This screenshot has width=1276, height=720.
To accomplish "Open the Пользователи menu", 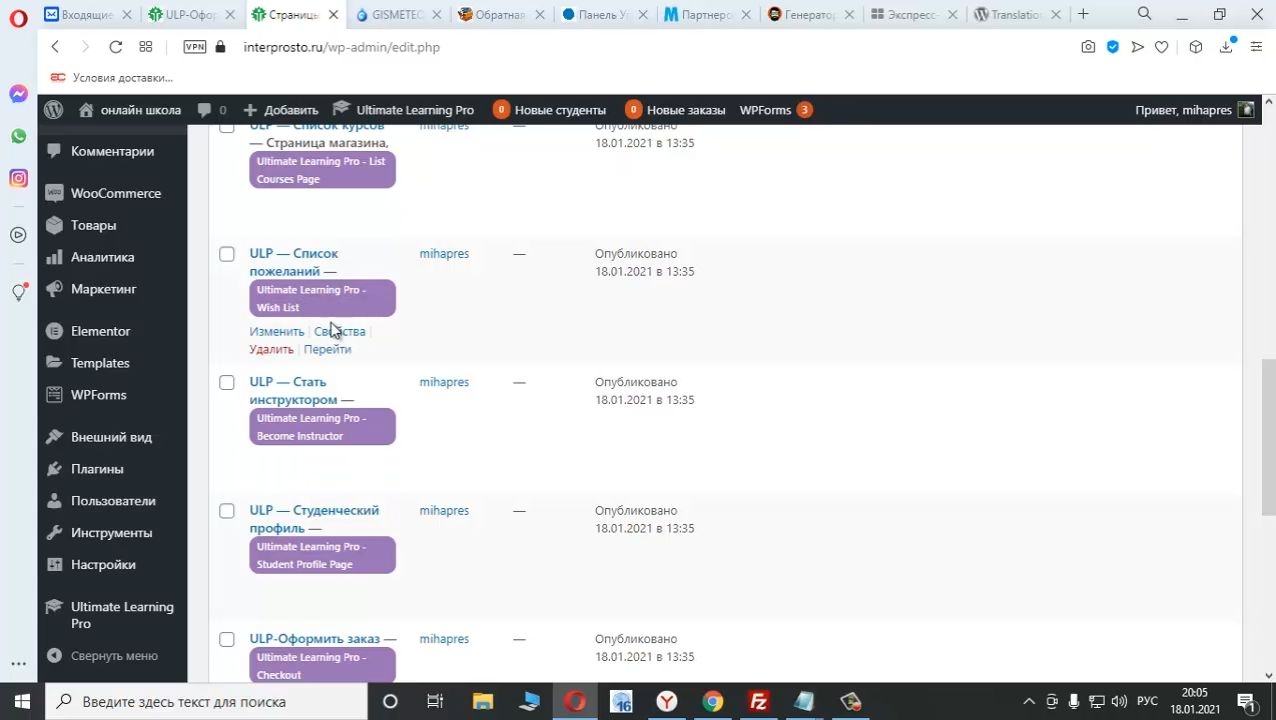I will (x=112, y=501).
